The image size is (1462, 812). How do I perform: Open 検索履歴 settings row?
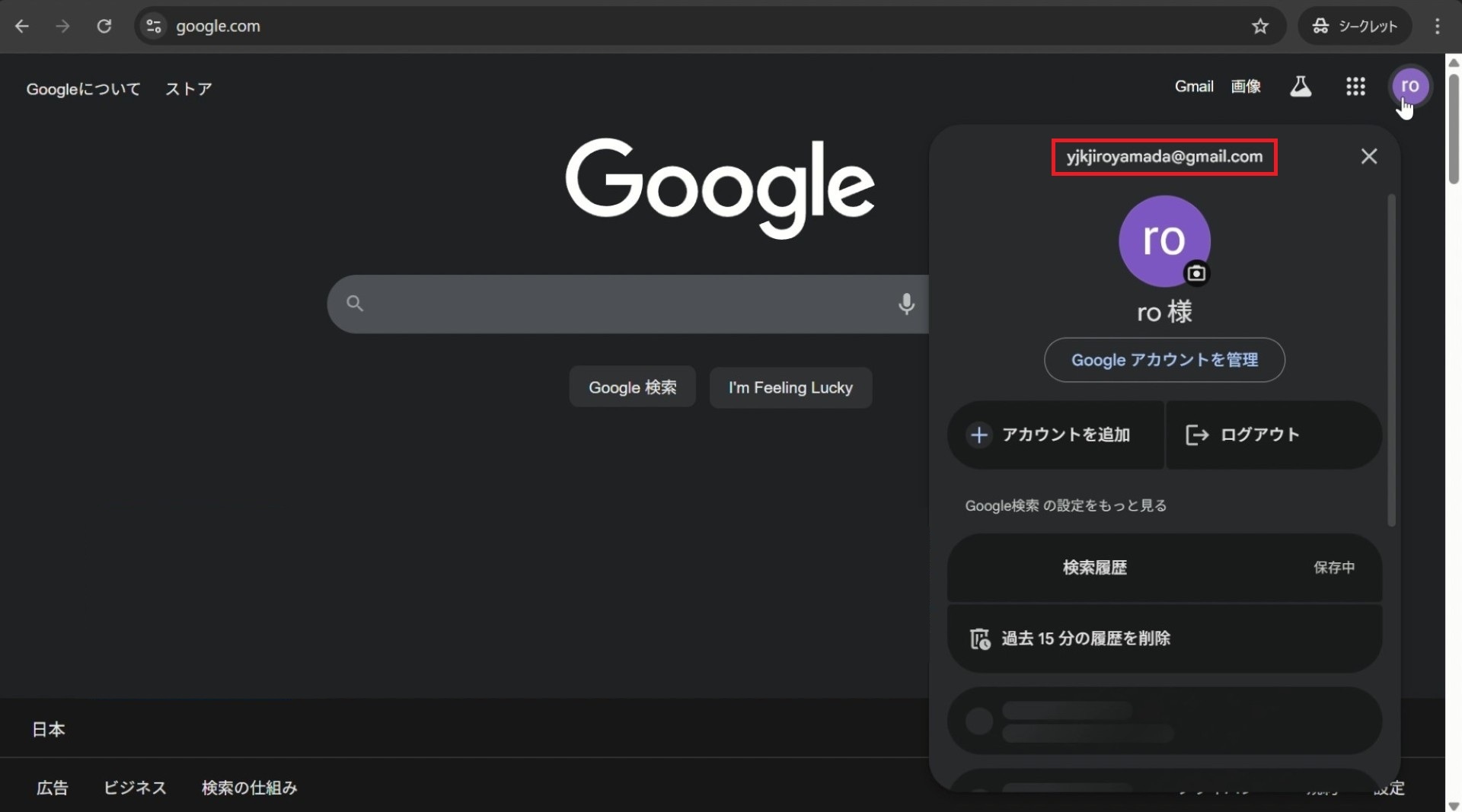click(1164, 568)
